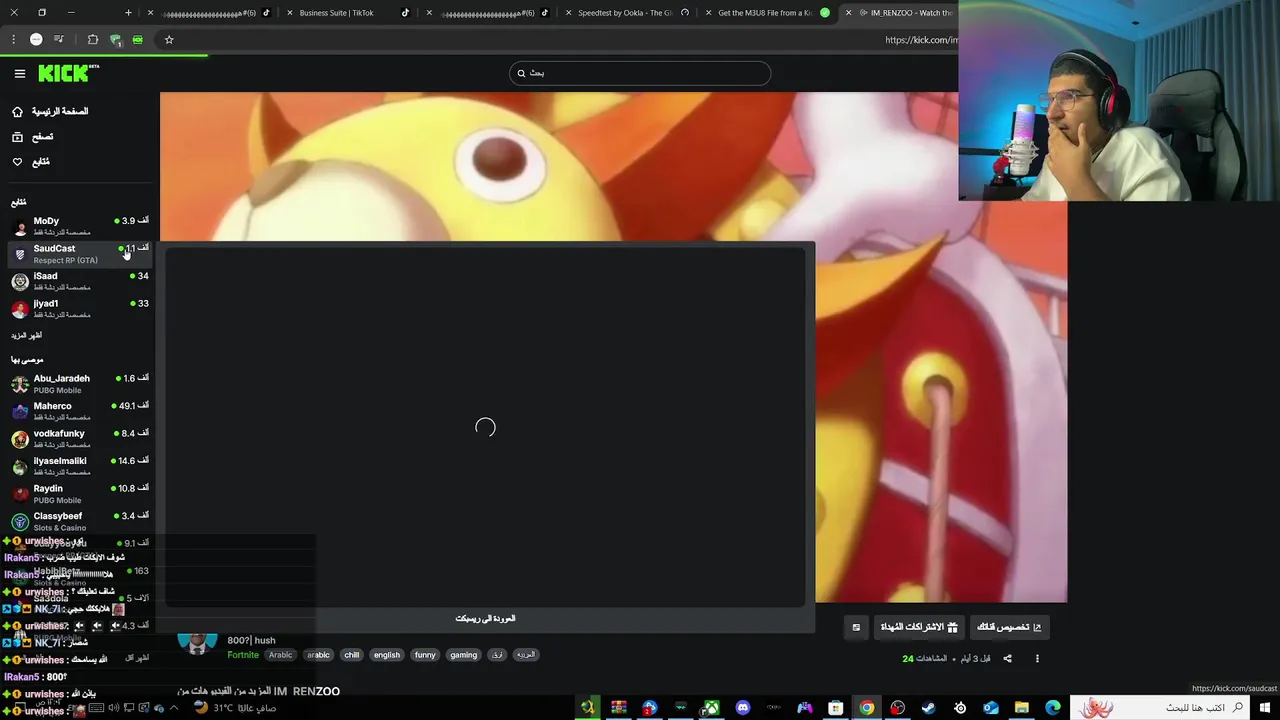
Task: Open Maherco recommended channel
Action: click(80, 411)
